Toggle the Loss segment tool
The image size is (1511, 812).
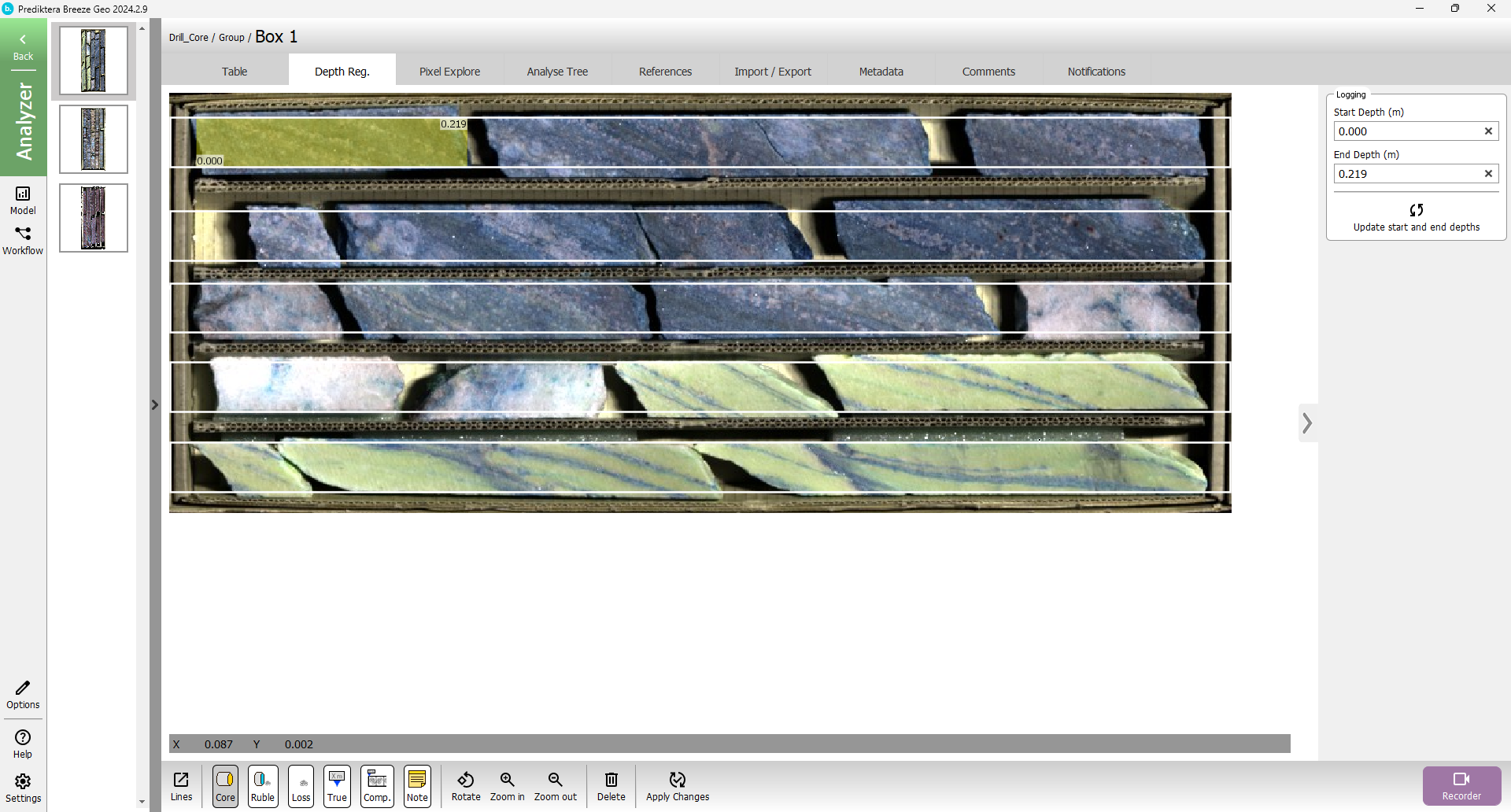(x=301, y=785)
